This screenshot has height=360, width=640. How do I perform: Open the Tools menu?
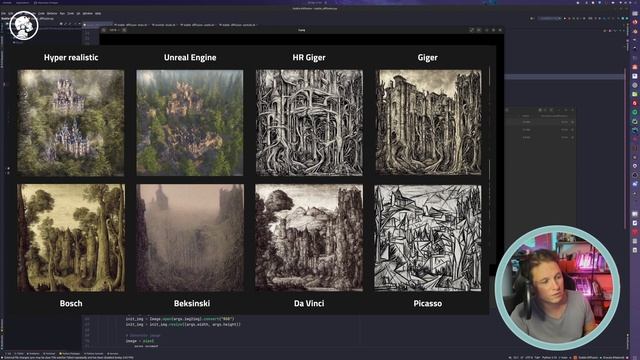71,13
